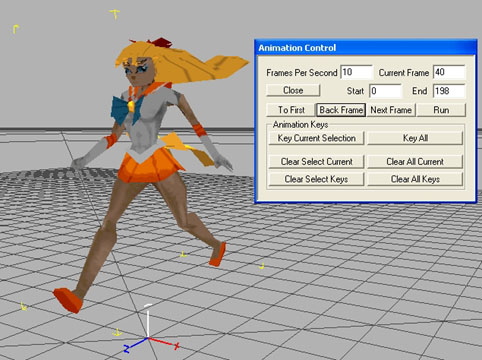Click into the Current Frame field

pos(449,72)
